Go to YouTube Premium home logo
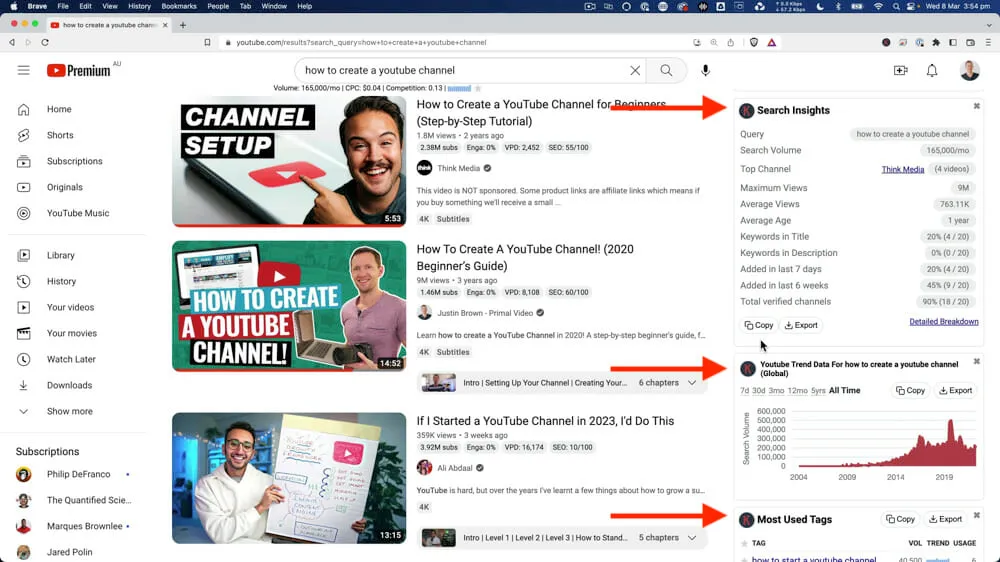Screen dimensions: 1000x562 tap(78, 70)
